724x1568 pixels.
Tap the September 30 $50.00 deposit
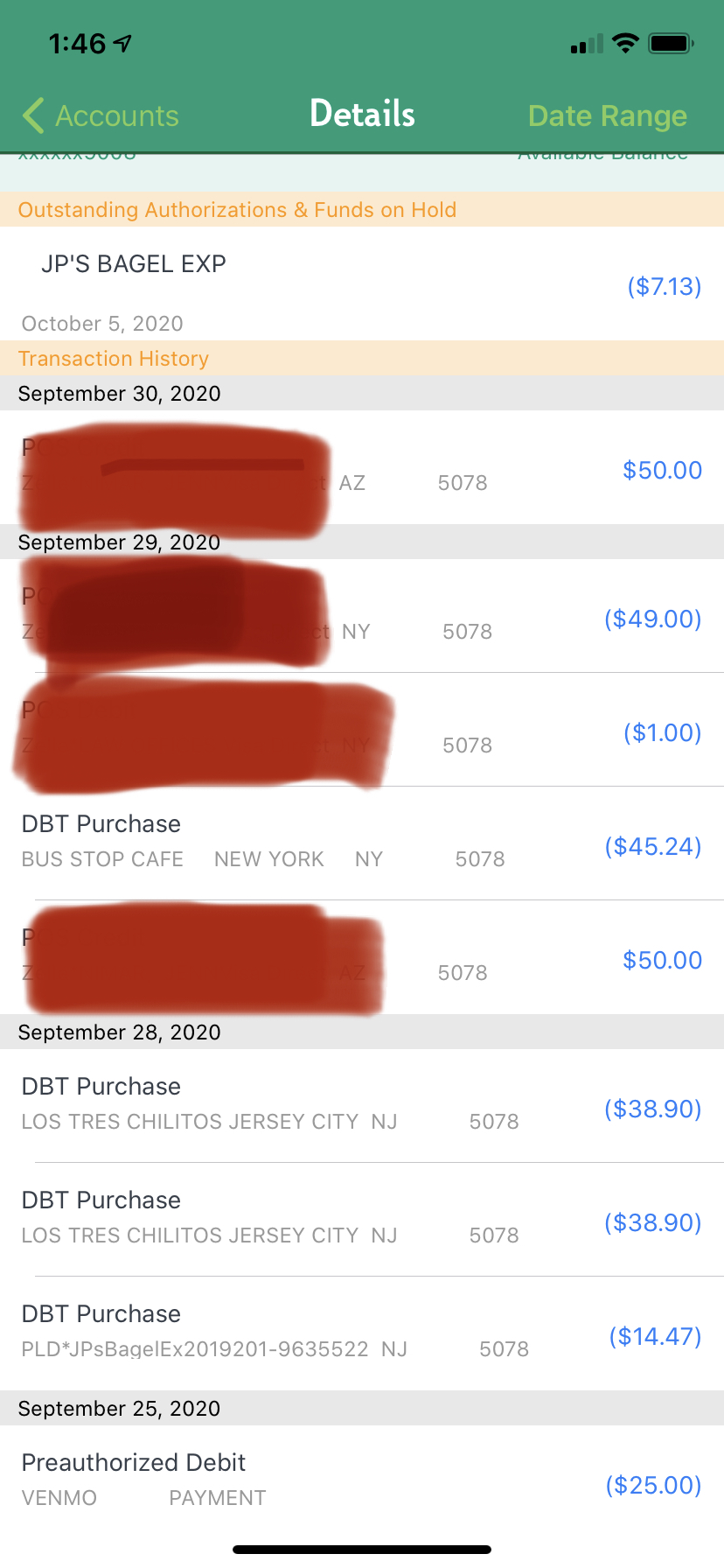tap(662, 470)
